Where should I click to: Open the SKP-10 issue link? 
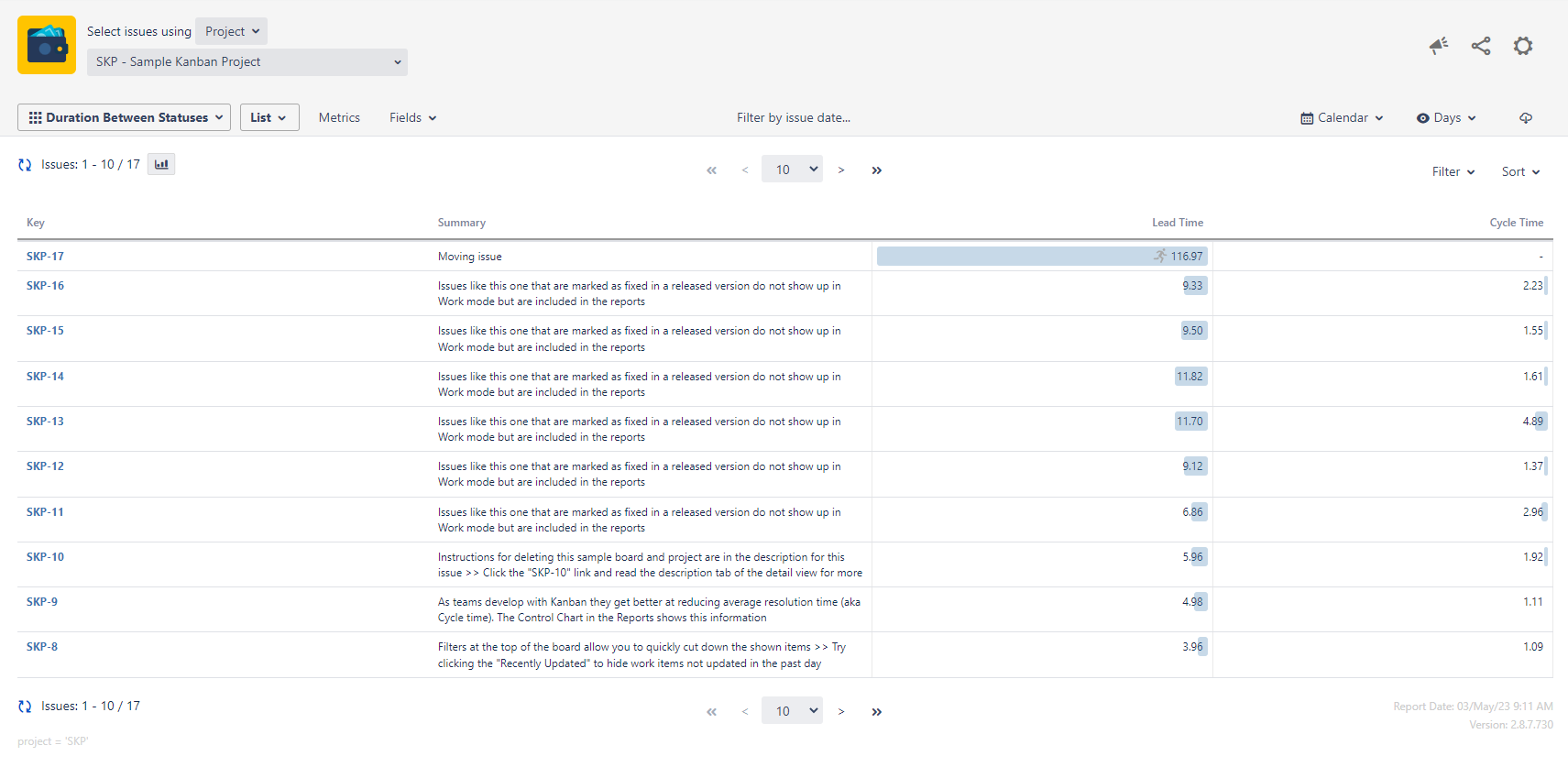coord(45,557)
